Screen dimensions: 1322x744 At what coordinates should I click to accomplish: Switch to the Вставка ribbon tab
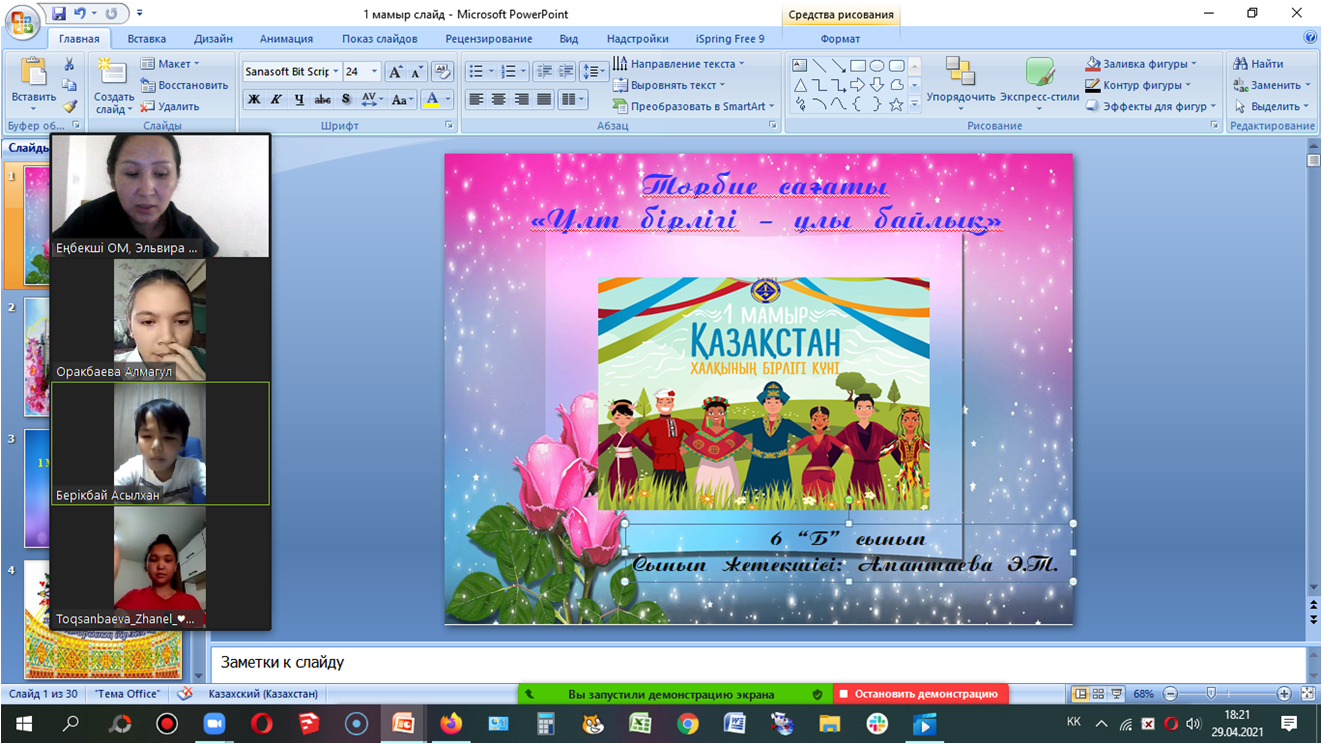coord(147,39)
